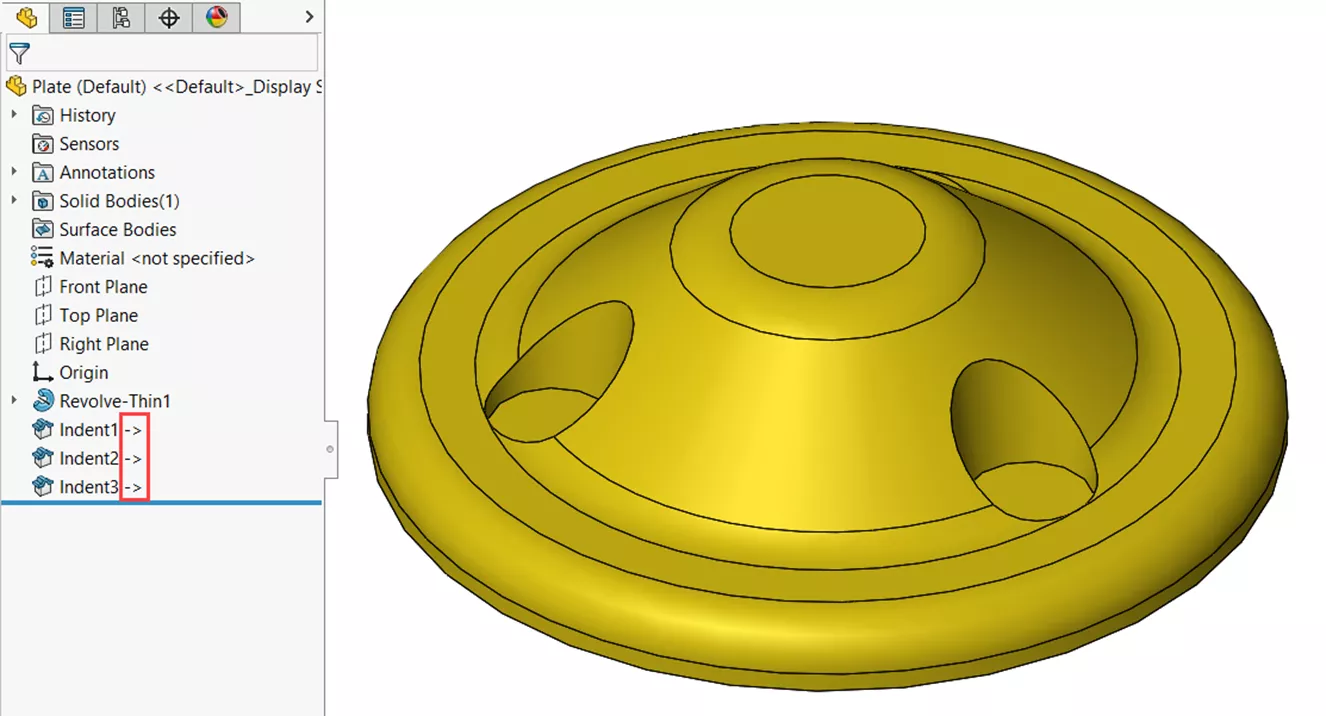The image size is (1326, 716).
Task: Click the Origin icon
Action: pos(42,372)
